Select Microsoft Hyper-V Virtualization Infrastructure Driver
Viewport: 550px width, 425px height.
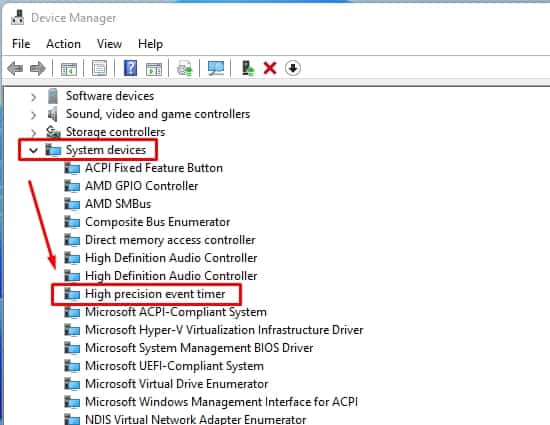coord(224,330)
